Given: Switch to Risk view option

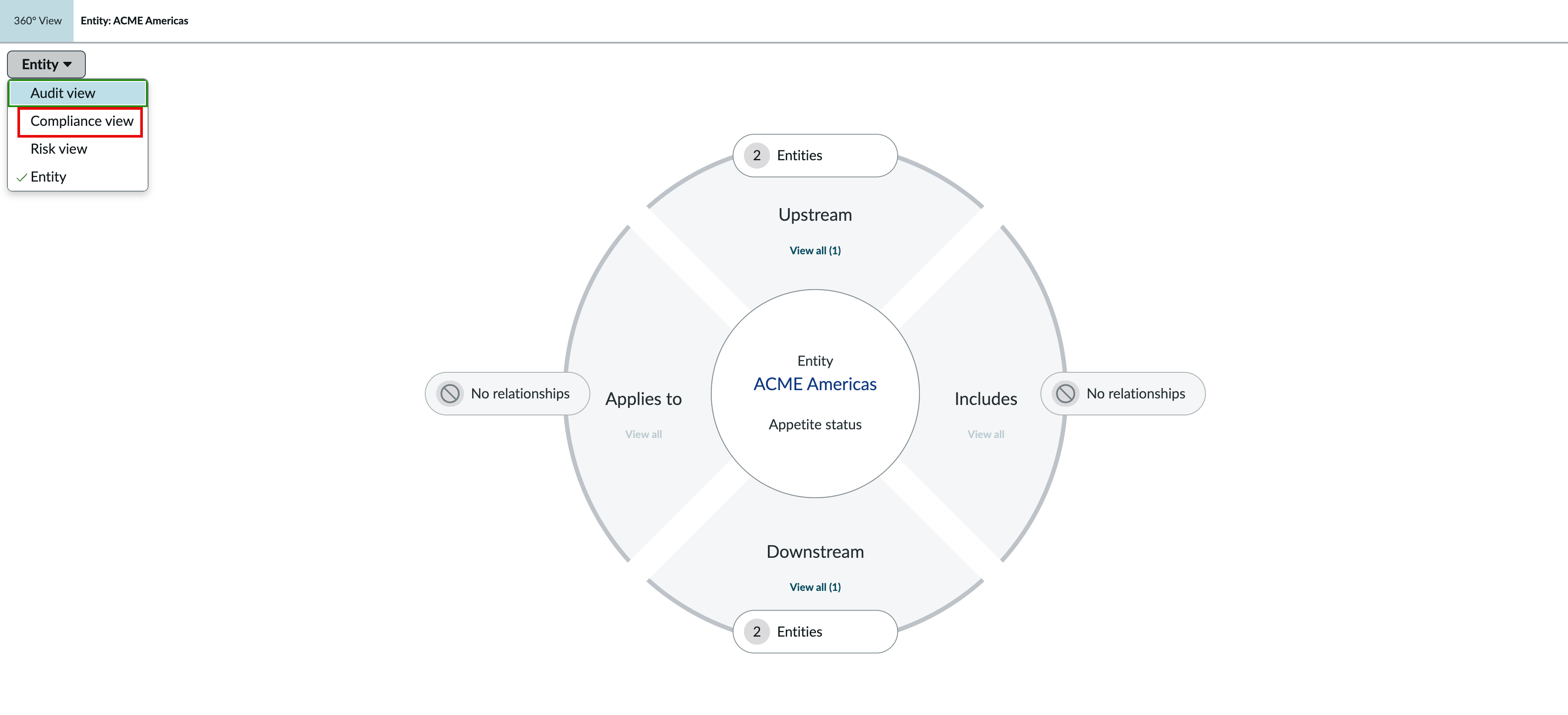Looking at the screenshot, I should click(78, 149).
